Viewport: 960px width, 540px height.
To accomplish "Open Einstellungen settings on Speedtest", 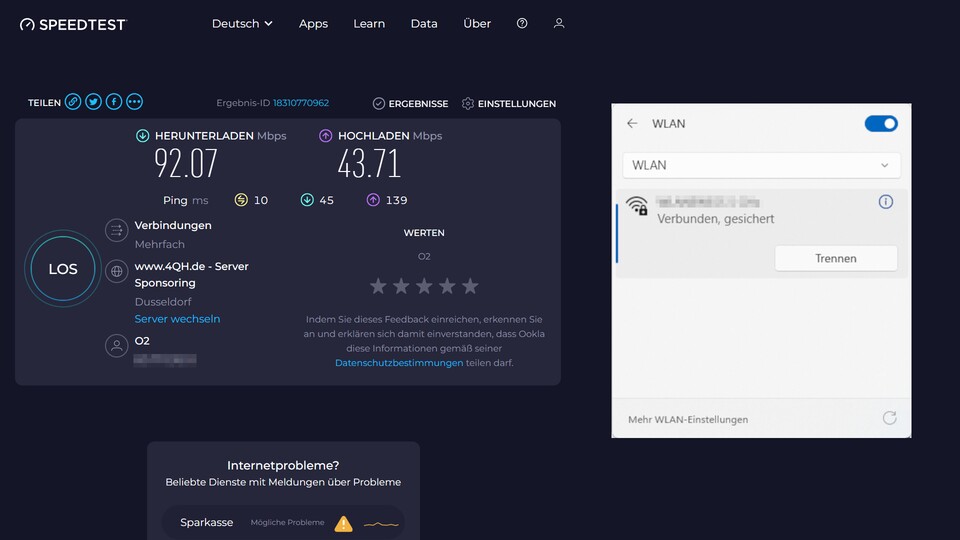I will (509, 103).
